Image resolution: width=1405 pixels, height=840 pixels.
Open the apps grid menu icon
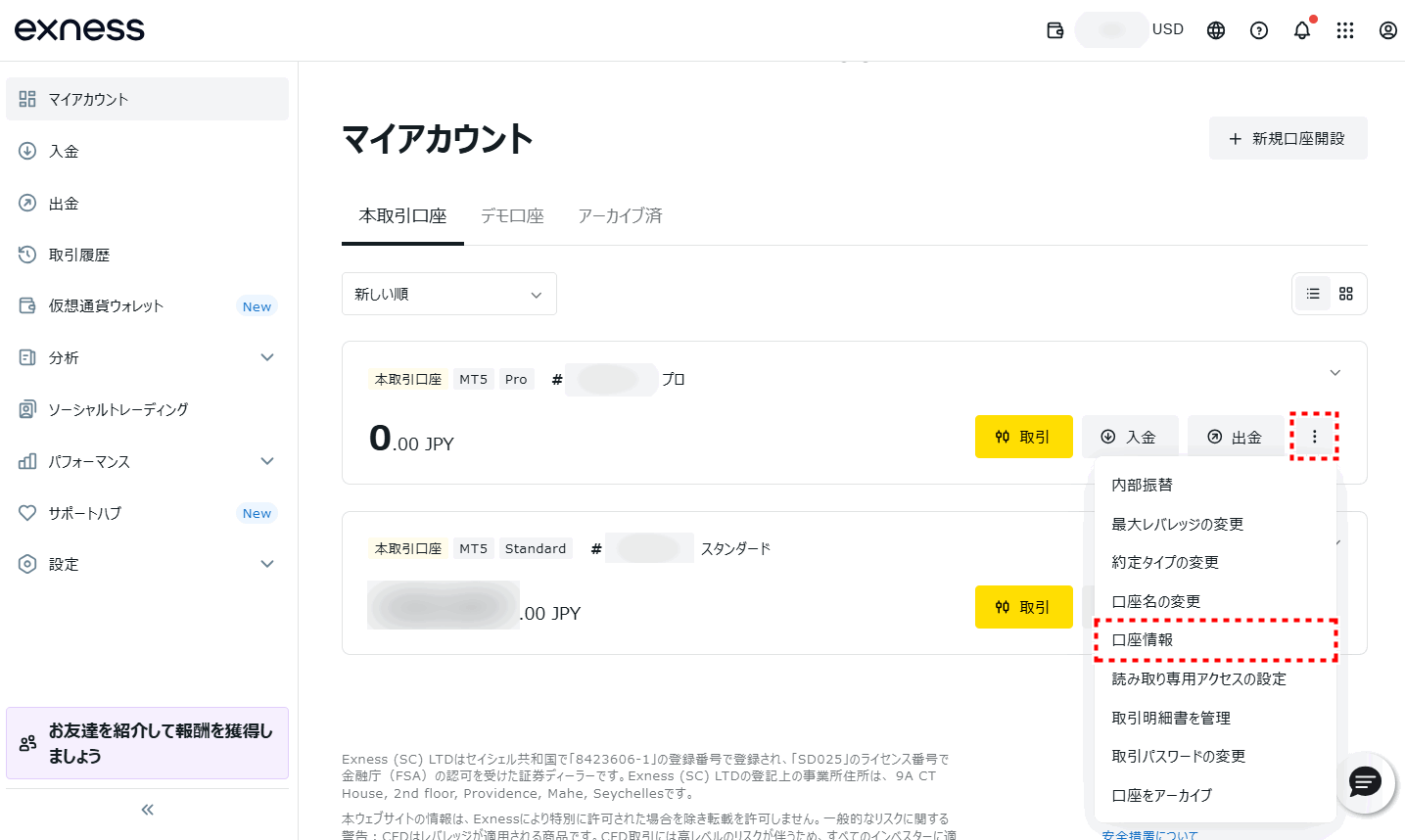coord(1345,30)
